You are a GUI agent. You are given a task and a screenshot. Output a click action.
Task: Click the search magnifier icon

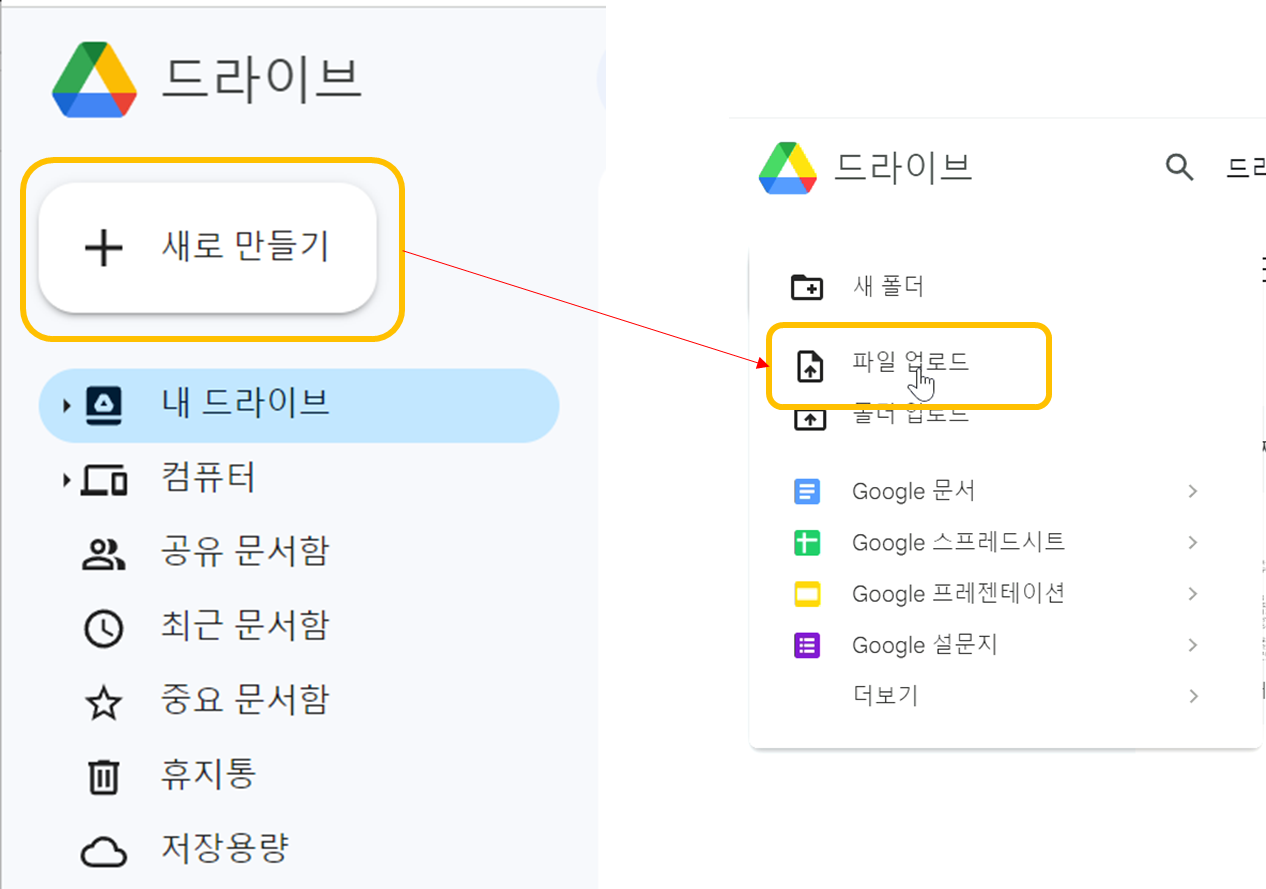(x=1180, y=167)
